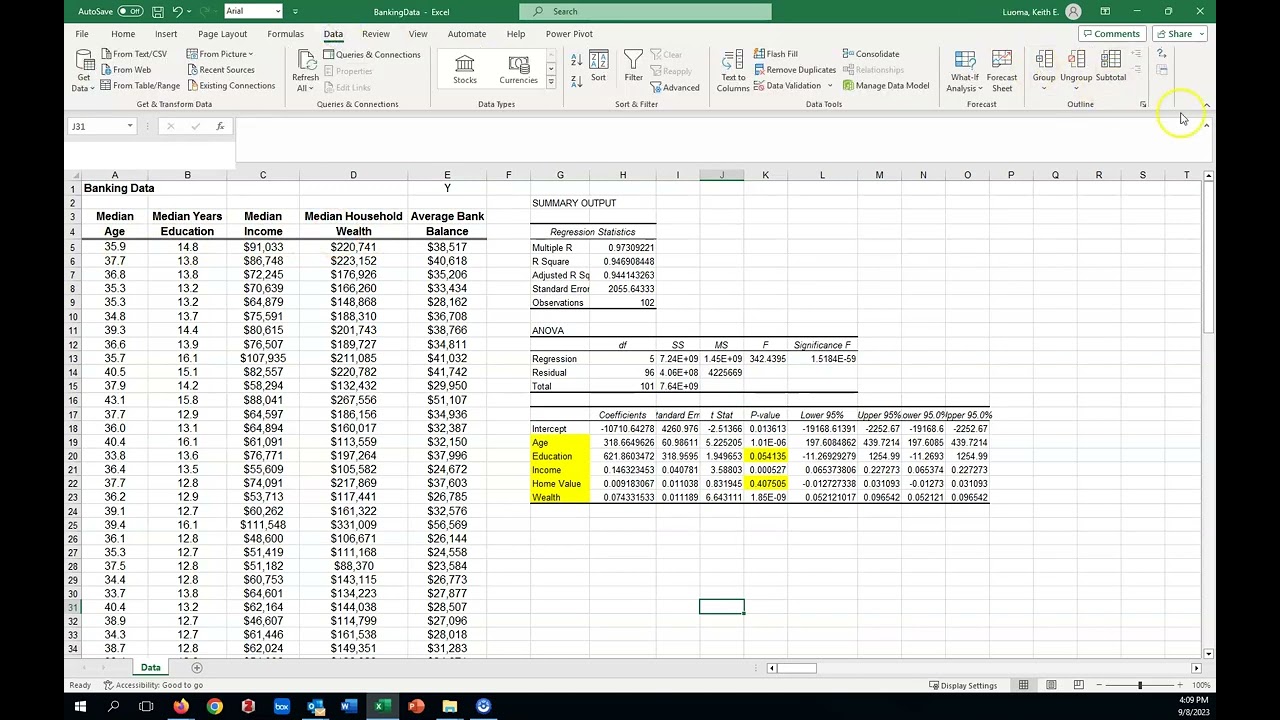Click the zoom slider handle
Viewport: 1280px width, 720px height.
point(1139,685)
